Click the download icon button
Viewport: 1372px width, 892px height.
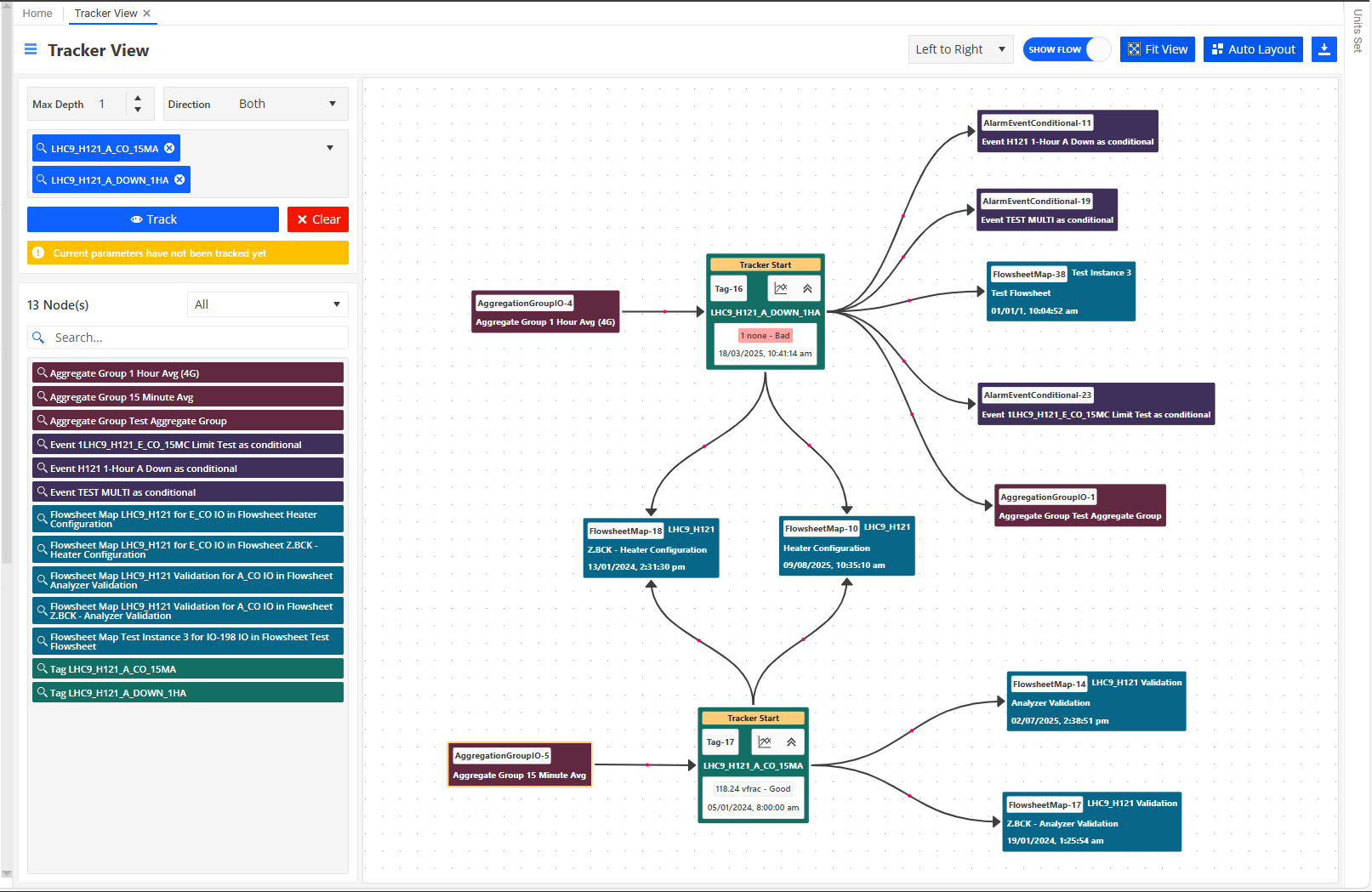pos(1324,49)
